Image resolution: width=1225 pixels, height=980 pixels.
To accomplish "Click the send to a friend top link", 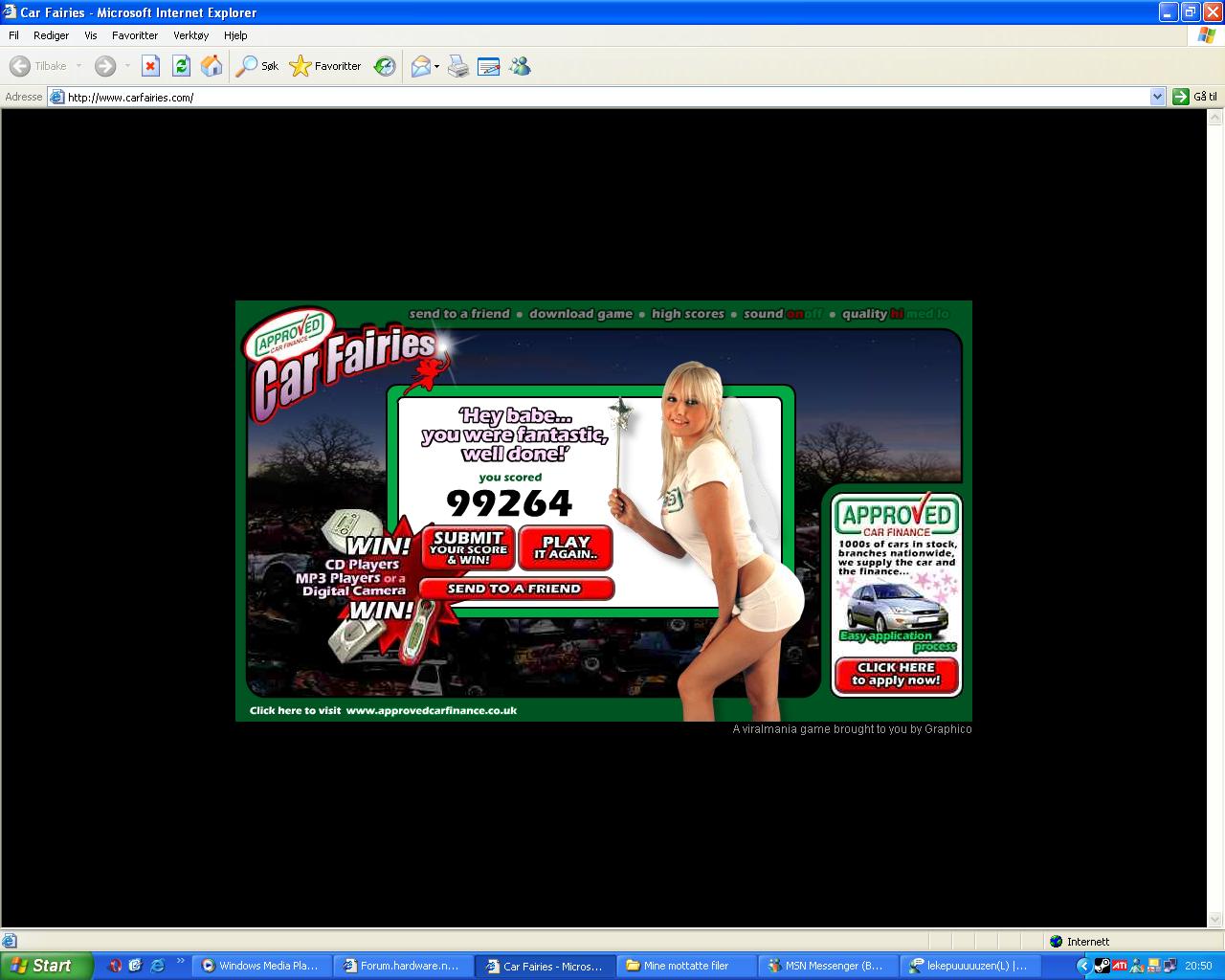I will tap(459, 314).
